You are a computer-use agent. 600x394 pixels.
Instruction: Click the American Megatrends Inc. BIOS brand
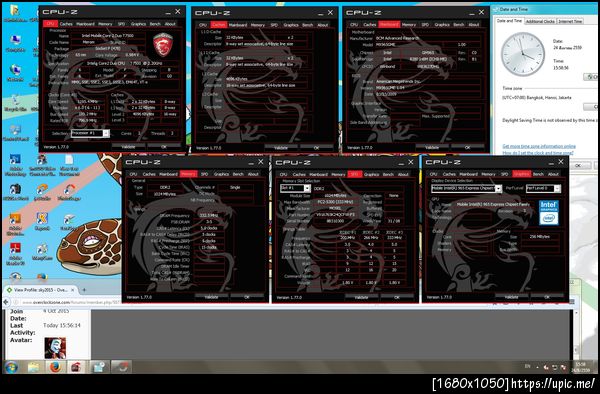point(398,81)
